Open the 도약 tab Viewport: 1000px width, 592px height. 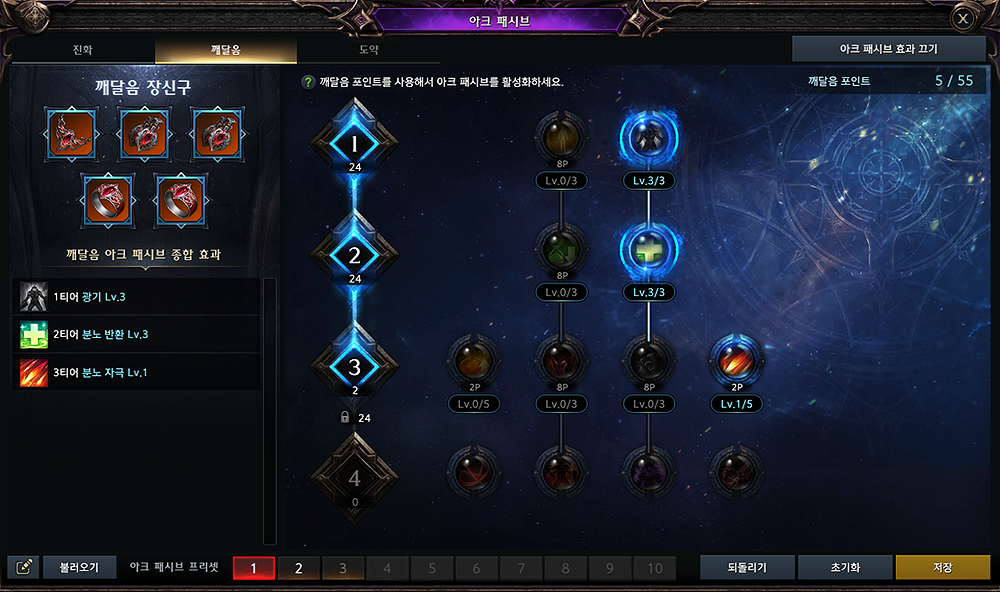(369, 50)
